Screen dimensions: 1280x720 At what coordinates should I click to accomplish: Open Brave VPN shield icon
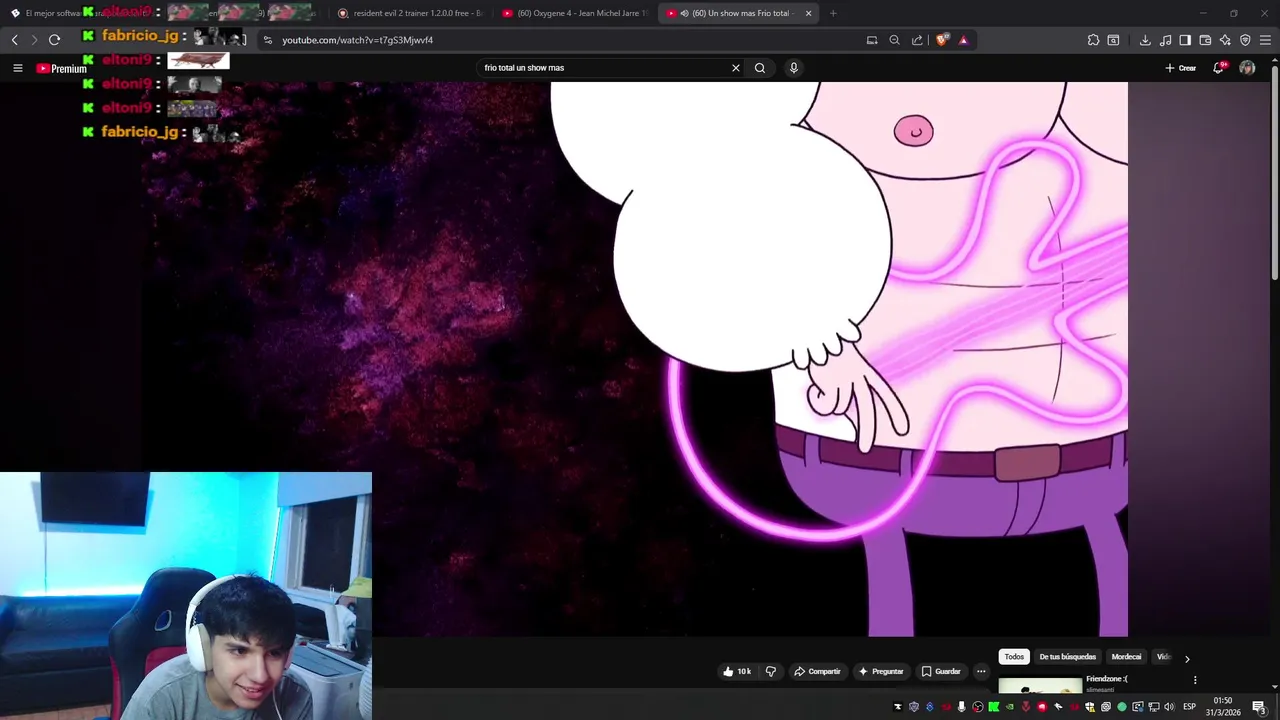(x=1245, y=40)
